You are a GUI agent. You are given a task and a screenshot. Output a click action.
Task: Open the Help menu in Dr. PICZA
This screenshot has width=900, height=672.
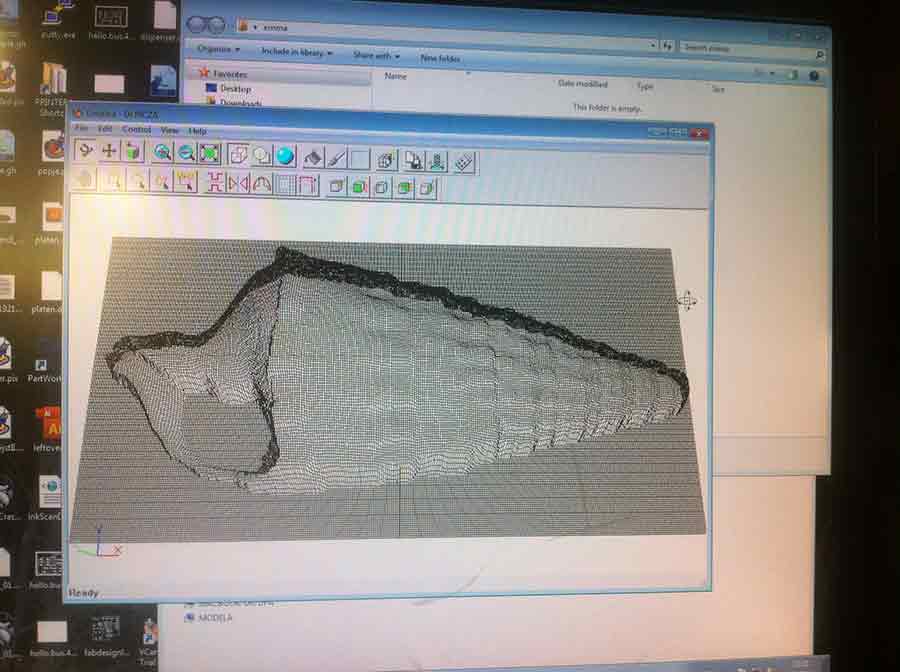[197, 131]
